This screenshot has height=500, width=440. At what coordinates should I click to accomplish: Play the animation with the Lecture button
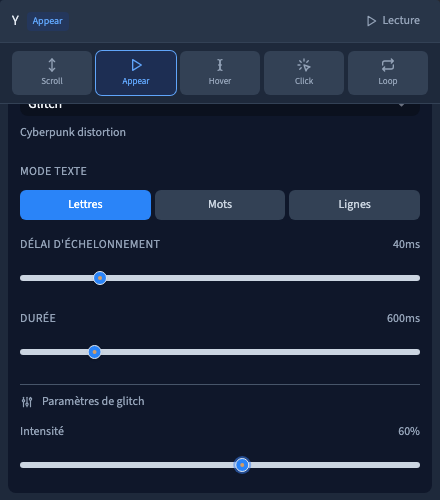(393, 21)
